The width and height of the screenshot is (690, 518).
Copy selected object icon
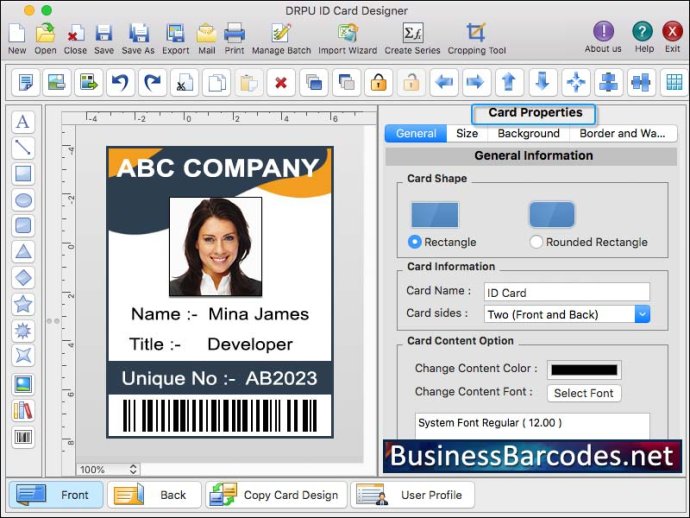[217, 82]
